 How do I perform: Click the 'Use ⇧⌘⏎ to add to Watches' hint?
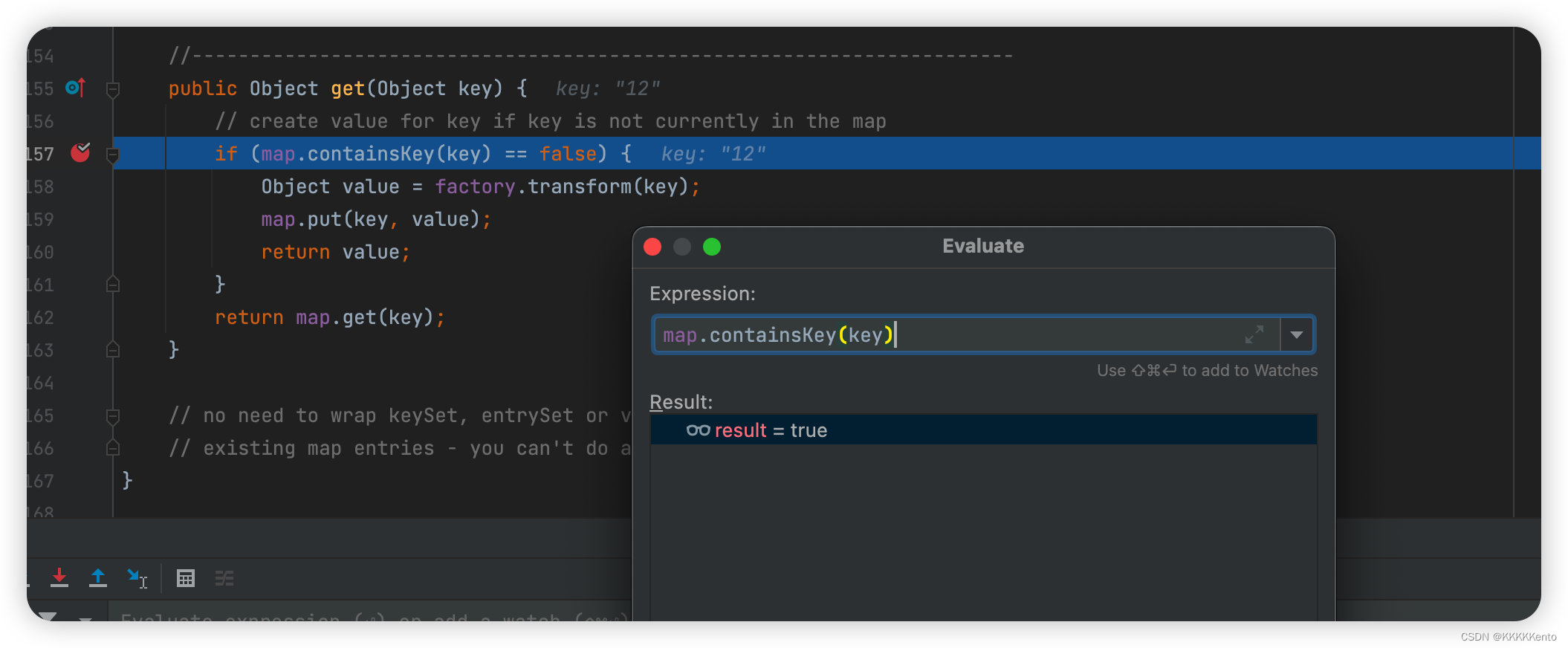pyautogui.click(x=1208, y=370)
